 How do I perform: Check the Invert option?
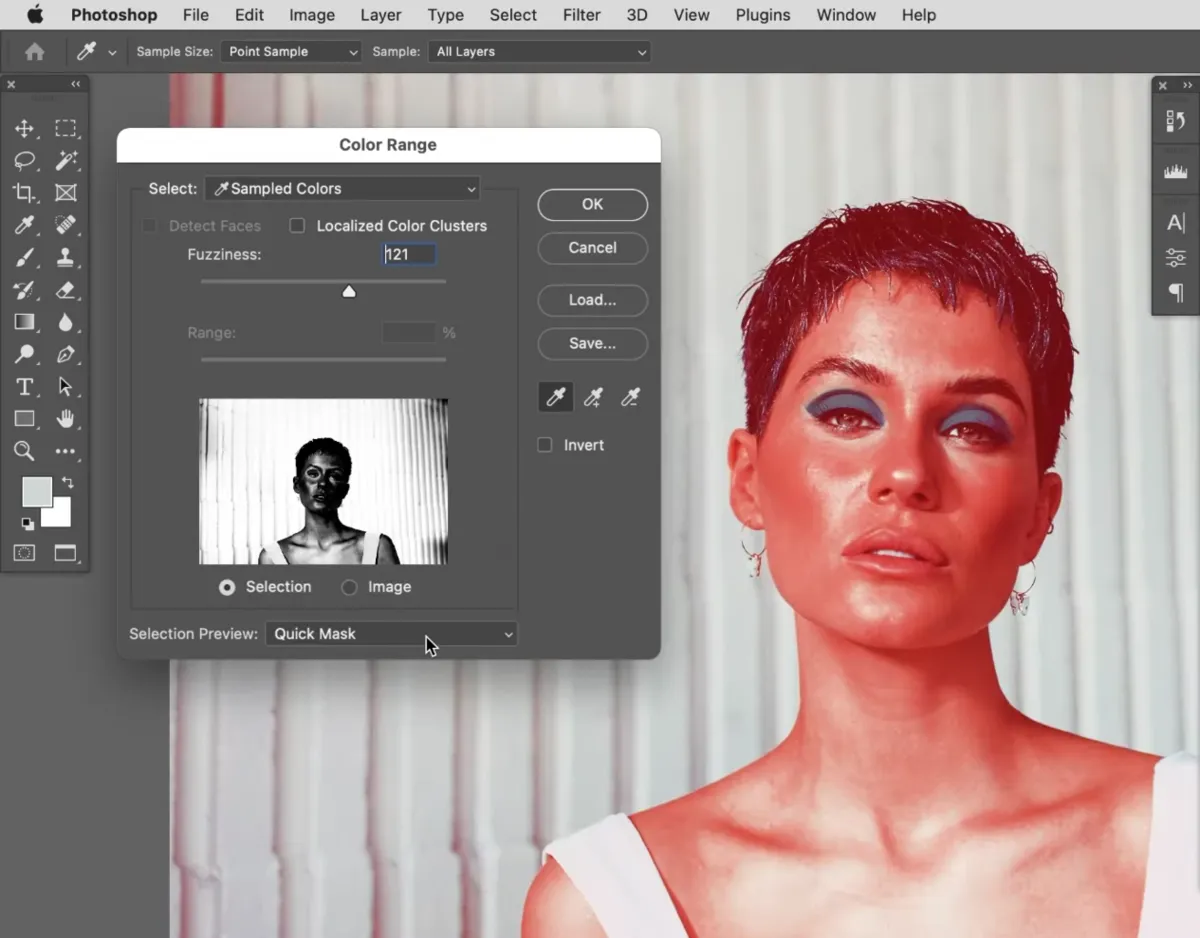[x=546, y=445]
